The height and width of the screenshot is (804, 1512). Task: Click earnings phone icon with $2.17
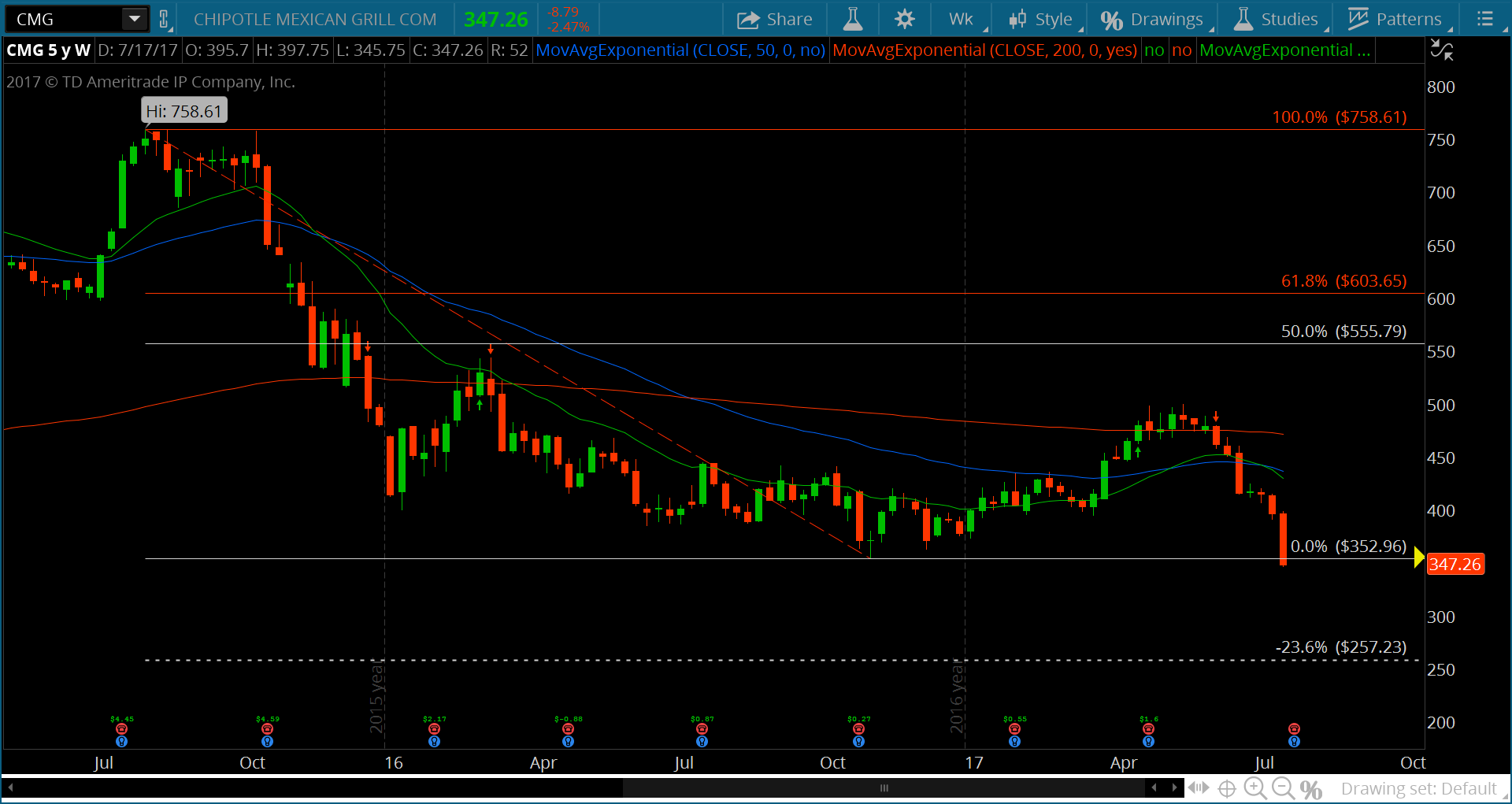[x=434, y=729]
